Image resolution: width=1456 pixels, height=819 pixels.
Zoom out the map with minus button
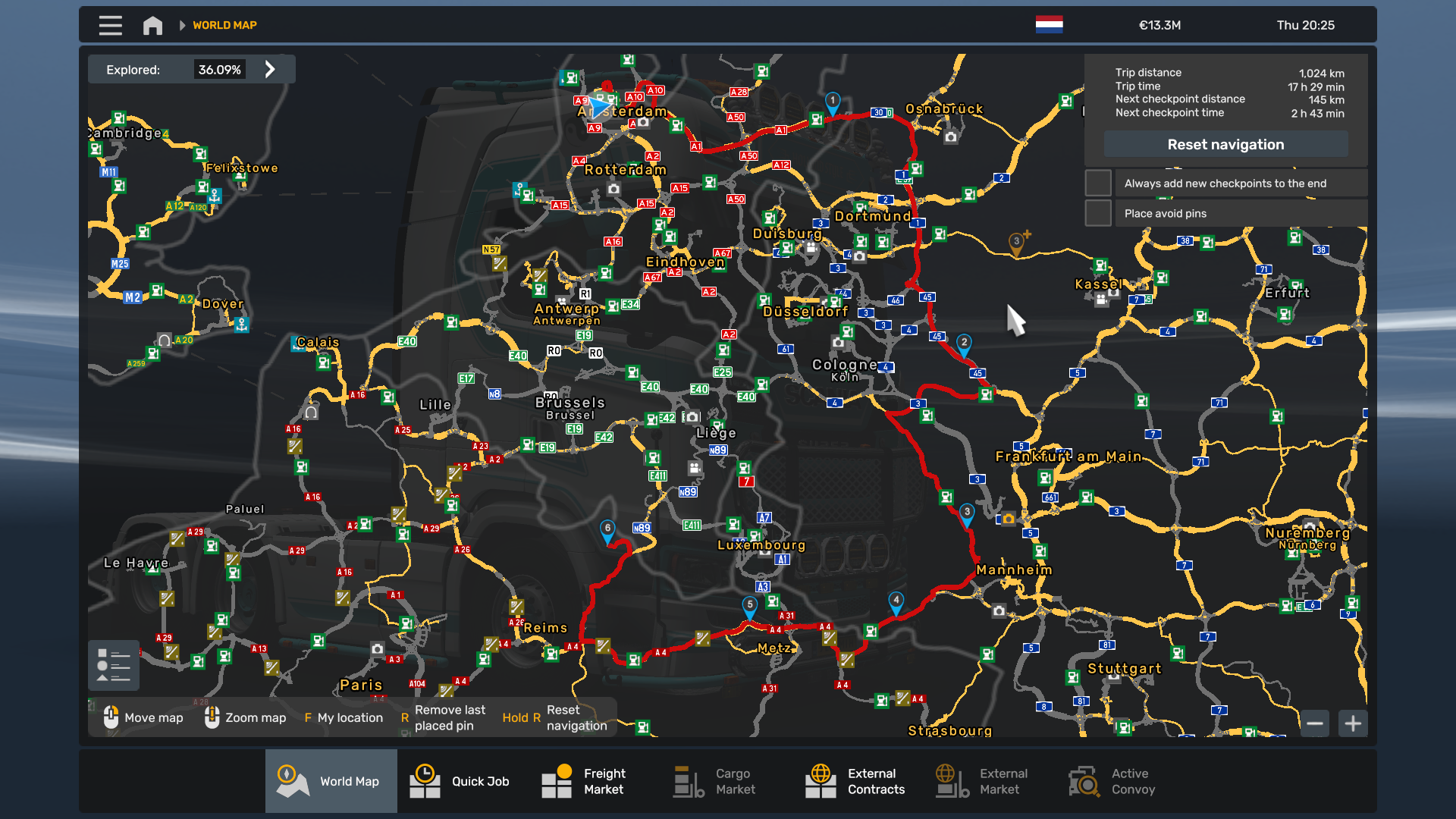pyautogui.click(x=1315, y=723)
